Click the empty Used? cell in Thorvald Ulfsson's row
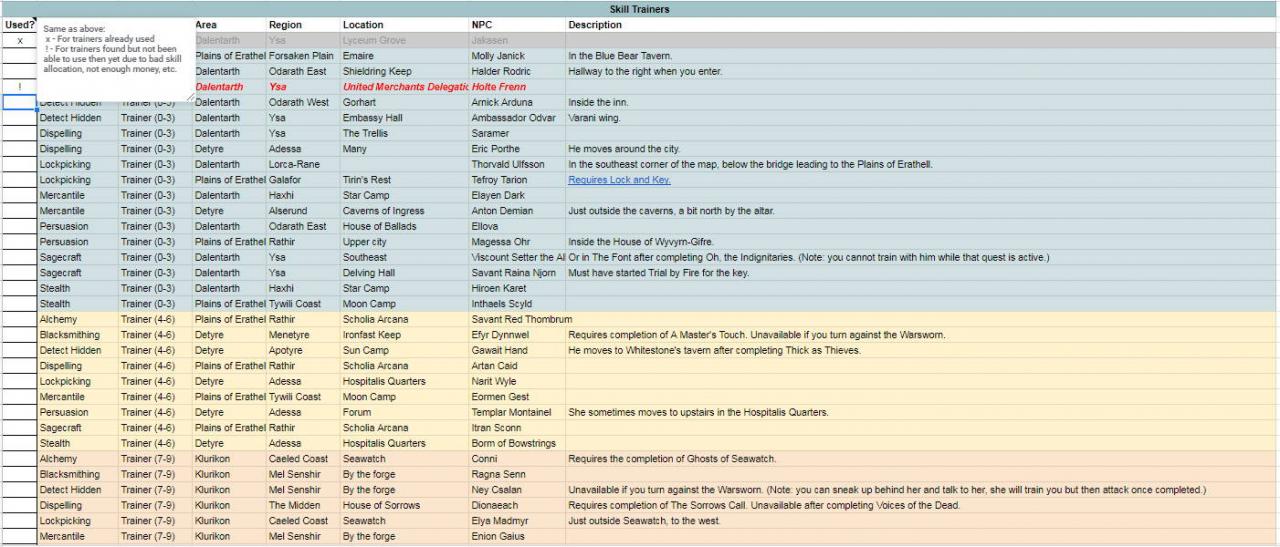The width and height of the screenshot is (1280, 547). point(19,165)
